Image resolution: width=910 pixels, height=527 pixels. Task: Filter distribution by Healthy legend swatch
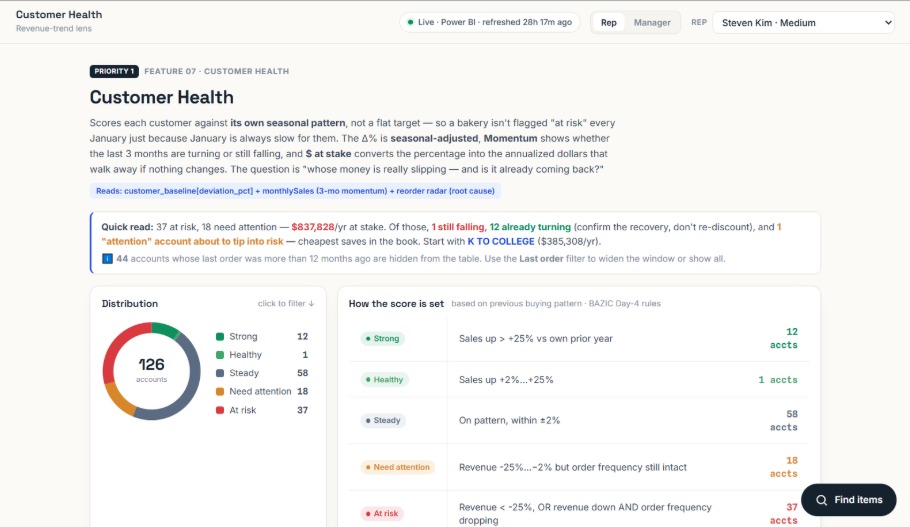220,355
